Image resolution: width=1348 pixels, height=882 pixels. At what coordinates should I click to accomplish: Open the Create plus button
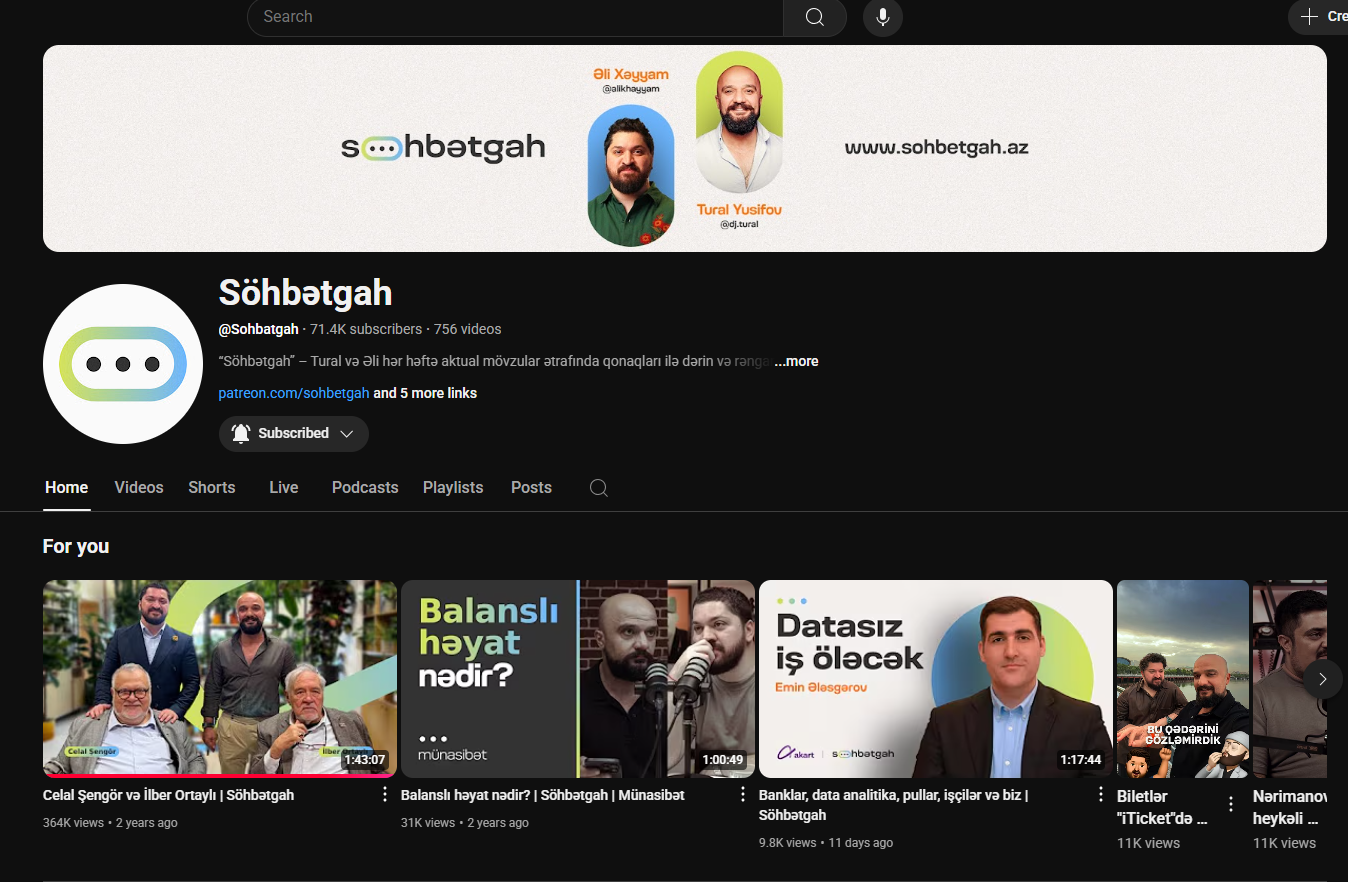tap(1320, 17)
